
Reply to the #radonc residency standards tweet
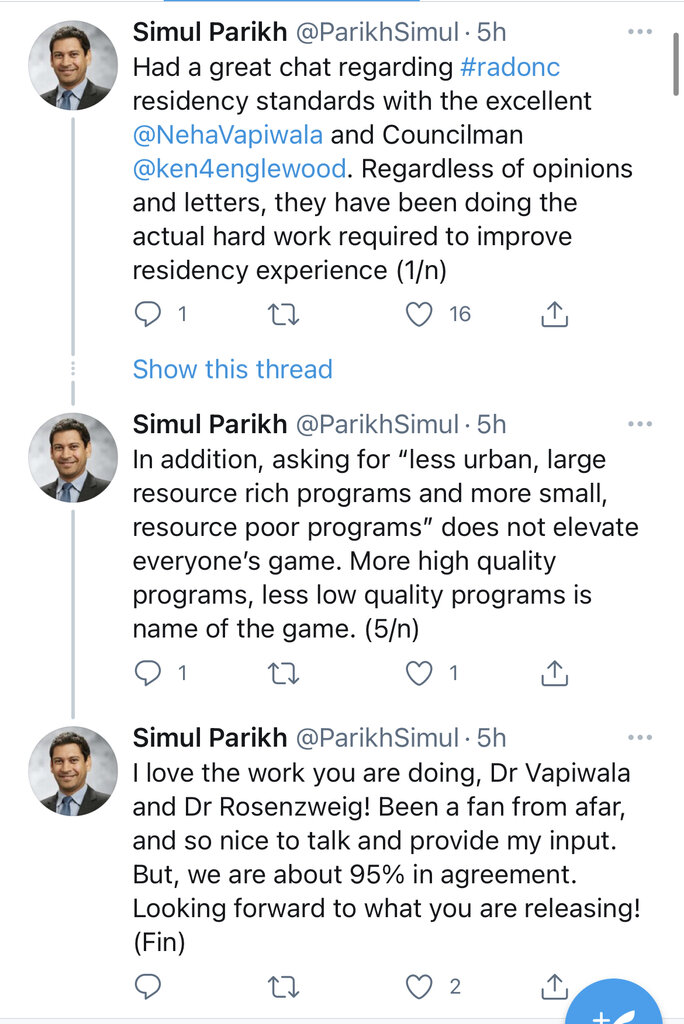click(148, 315)
